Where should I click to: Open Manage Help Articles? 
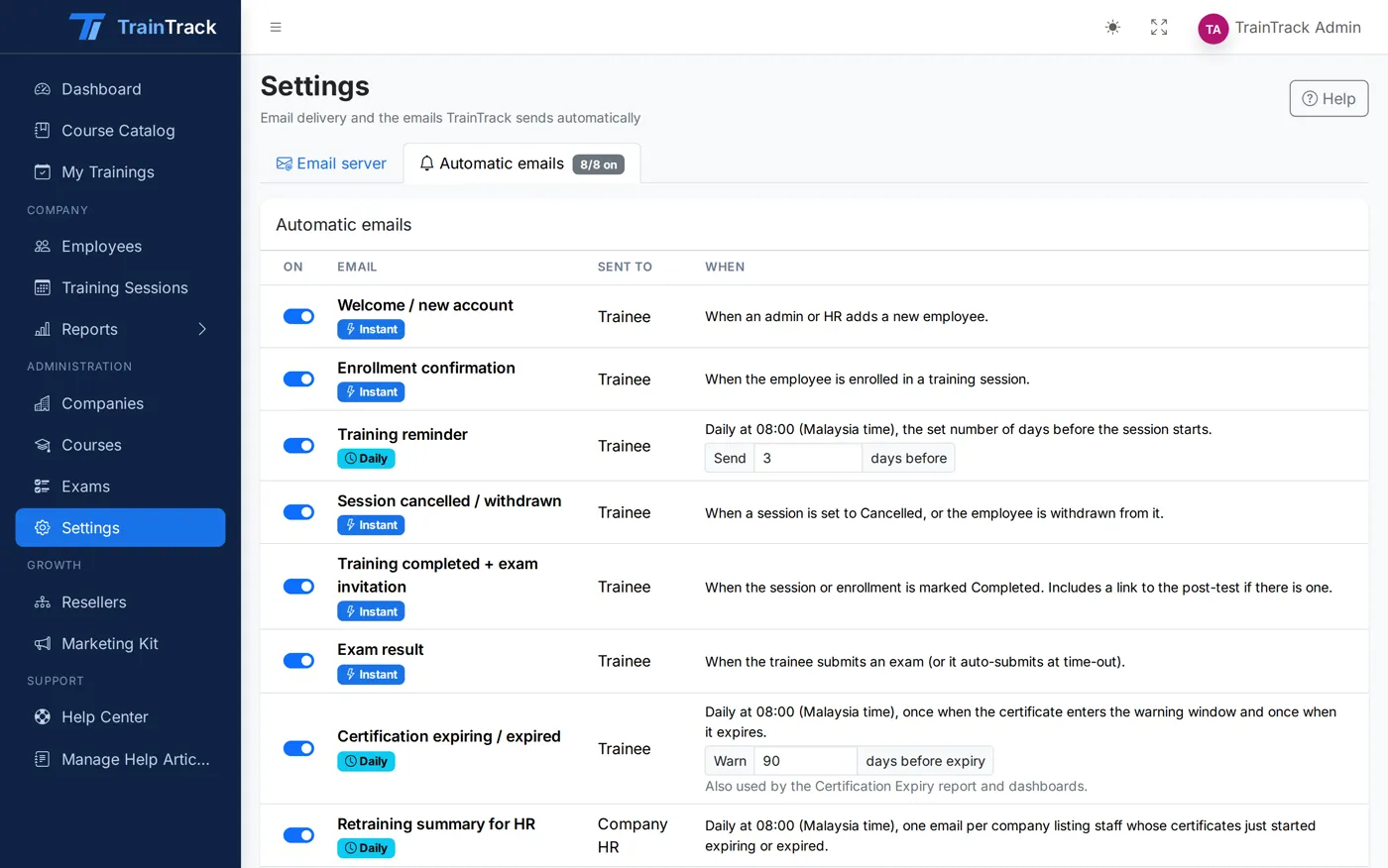pyautogui.click(x=120, y=759)
